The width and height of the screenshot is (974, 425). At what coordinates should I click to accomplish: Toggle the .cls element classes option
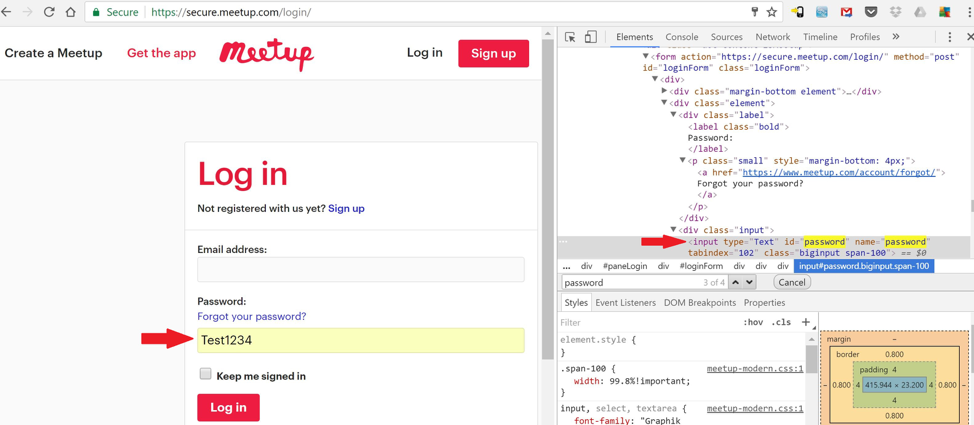click(x=781, y=322)
